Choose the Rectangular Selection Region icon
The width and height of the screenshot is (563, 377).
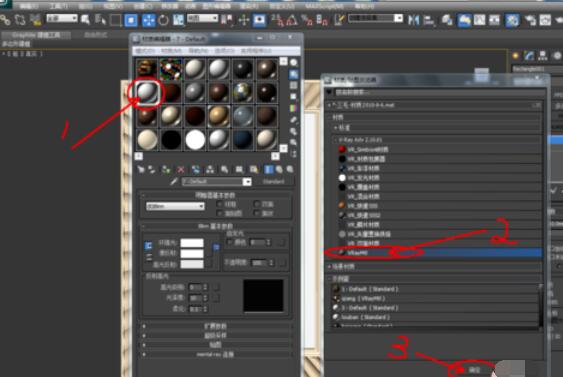click(115, 20)
